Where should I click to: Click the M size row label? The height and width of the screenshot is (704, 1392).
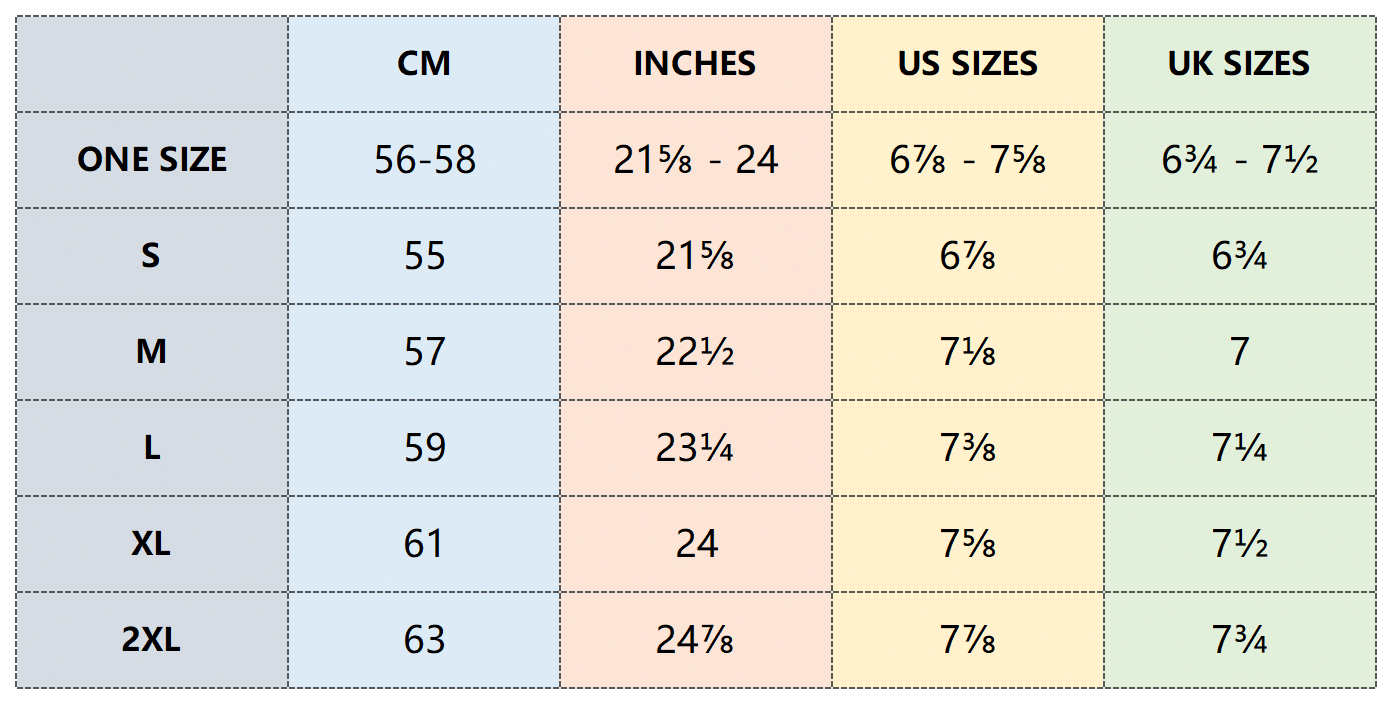[x=152, y=352]
